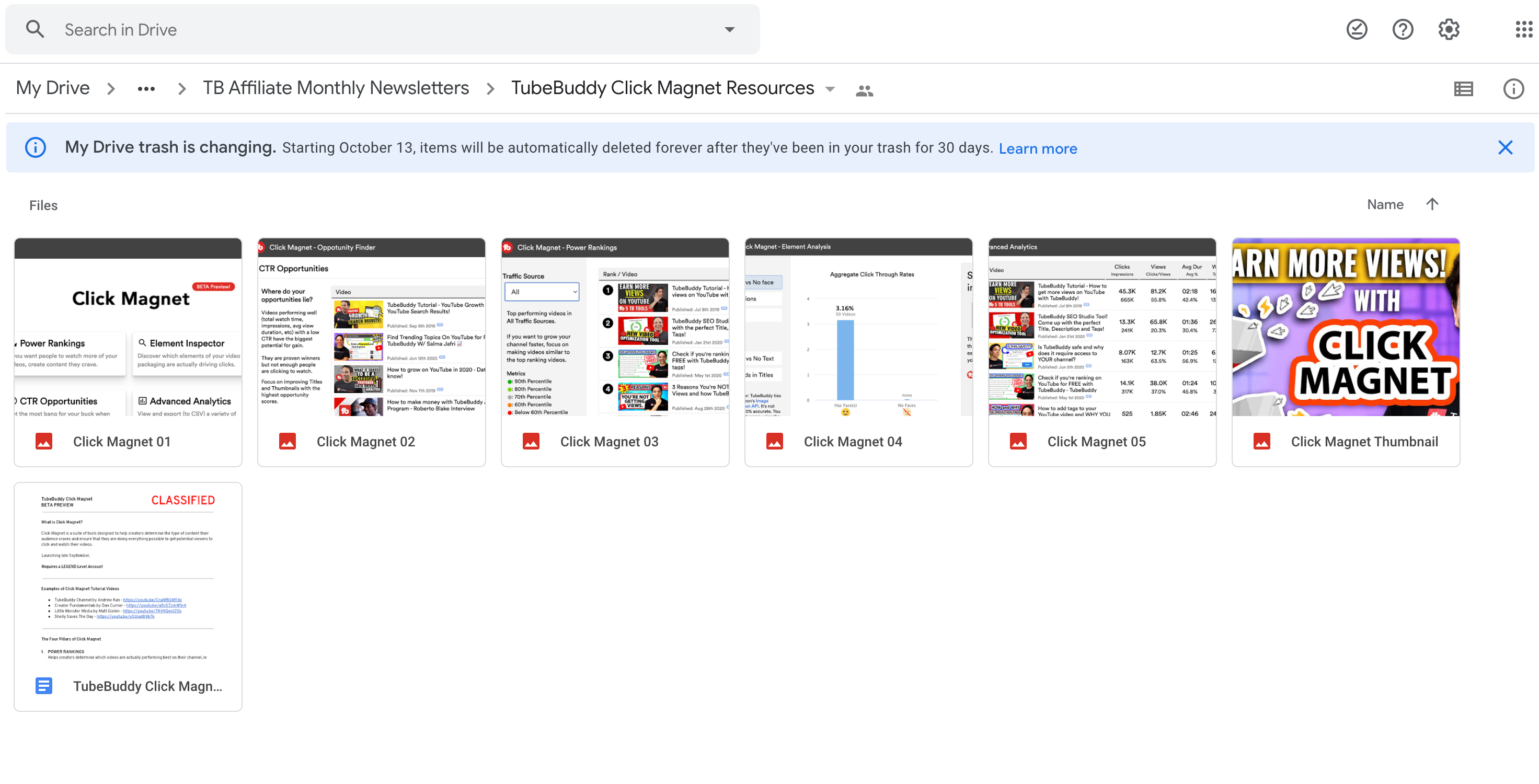Open the CLASSIFIED document thumbnail
This screenshot has width=1539, height=784.
coord(128,572)
